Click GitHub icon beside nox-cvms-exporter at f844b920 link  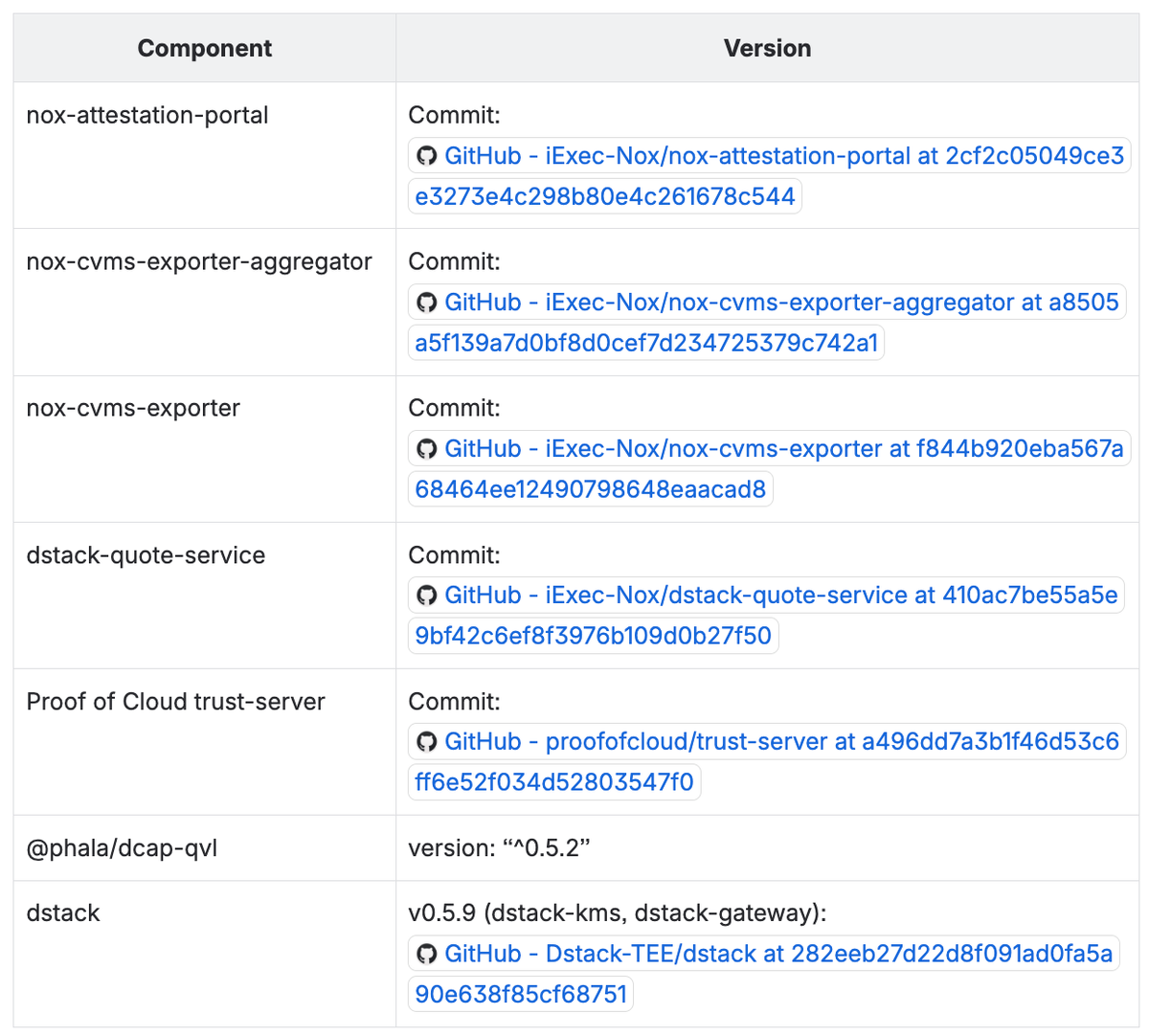coord(427,449)
